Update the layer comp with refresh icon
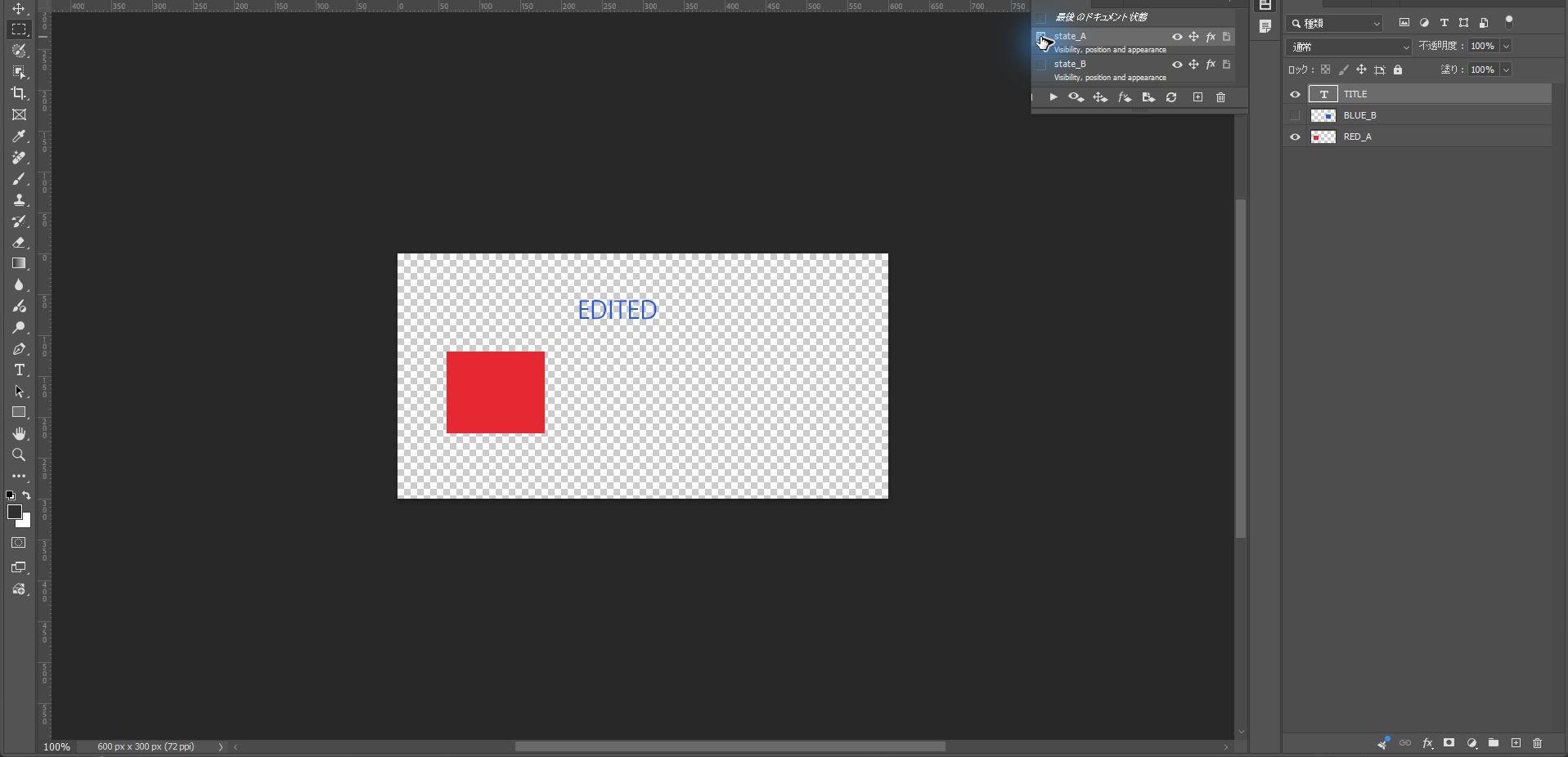Screen dimensions: 1568x757 pyautogui.click(x=1171, y=97)
